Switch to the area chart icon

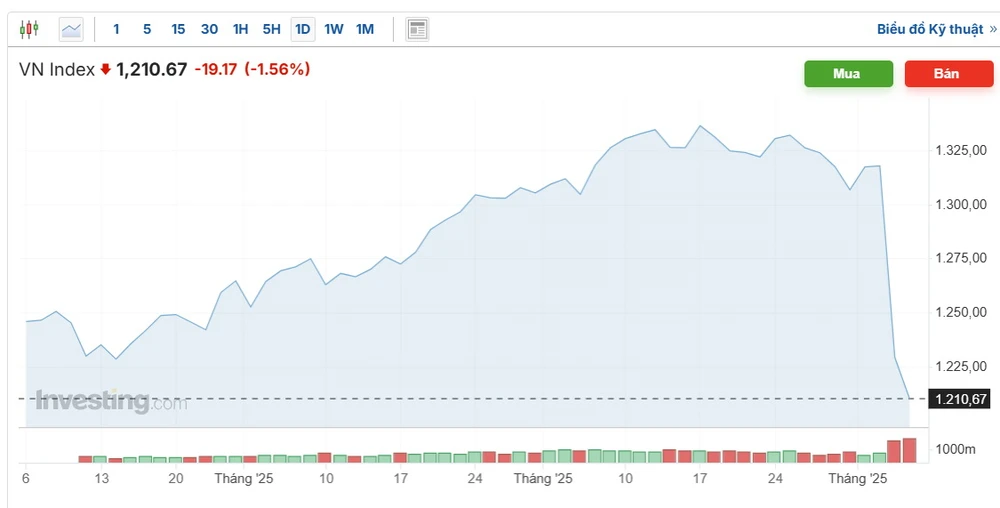[x=71, y=29]
